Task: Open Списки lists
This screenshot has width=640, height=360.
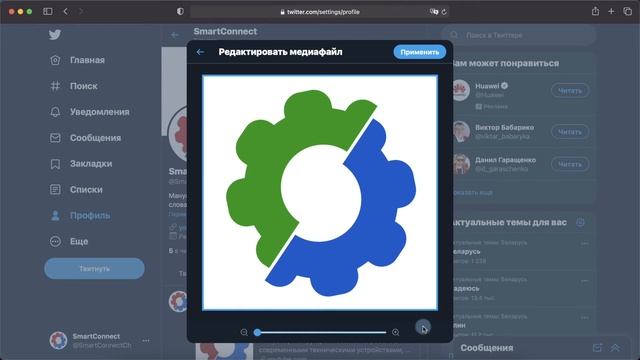Action: 76,189
